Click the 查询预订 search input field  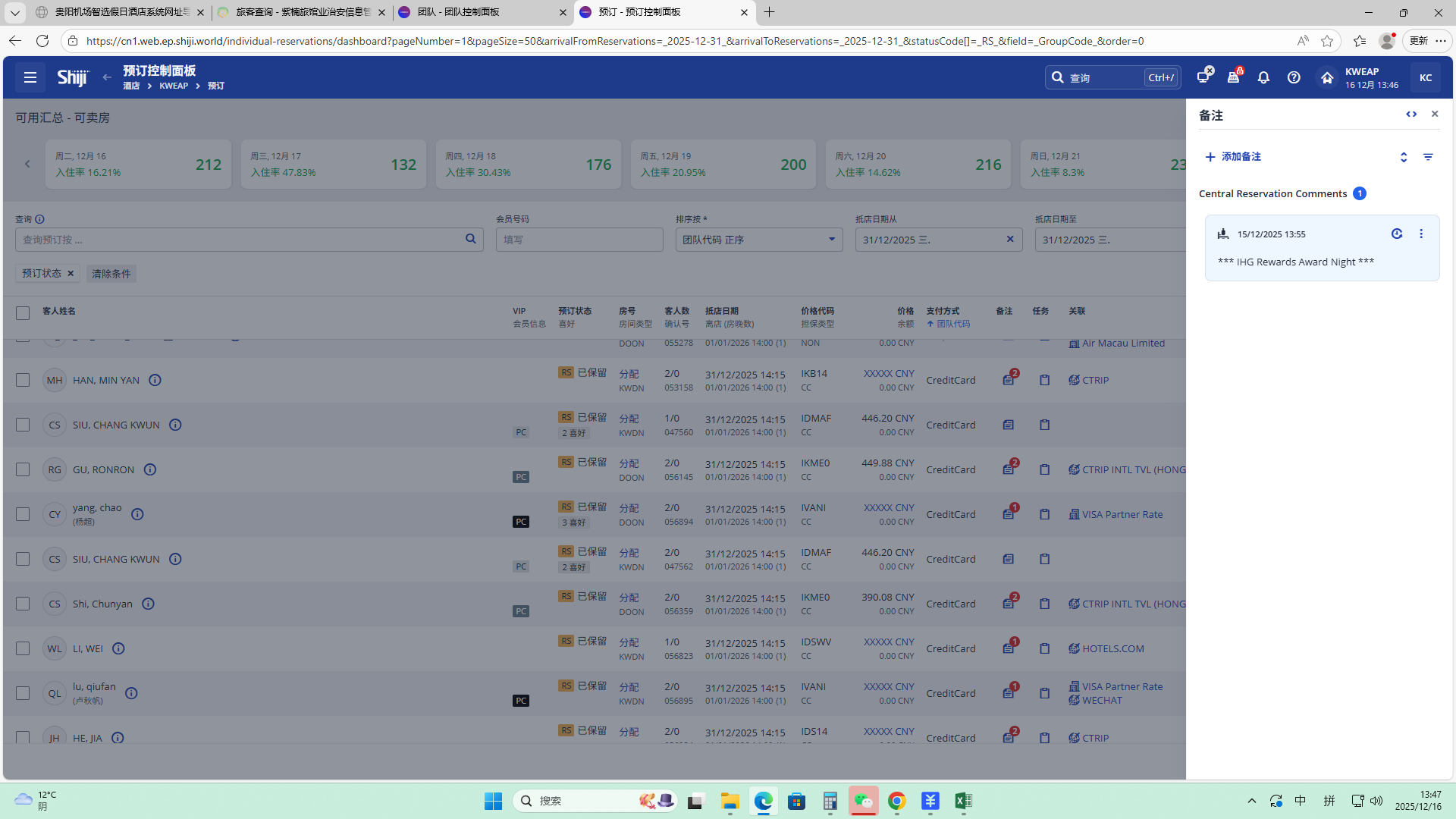241,240
